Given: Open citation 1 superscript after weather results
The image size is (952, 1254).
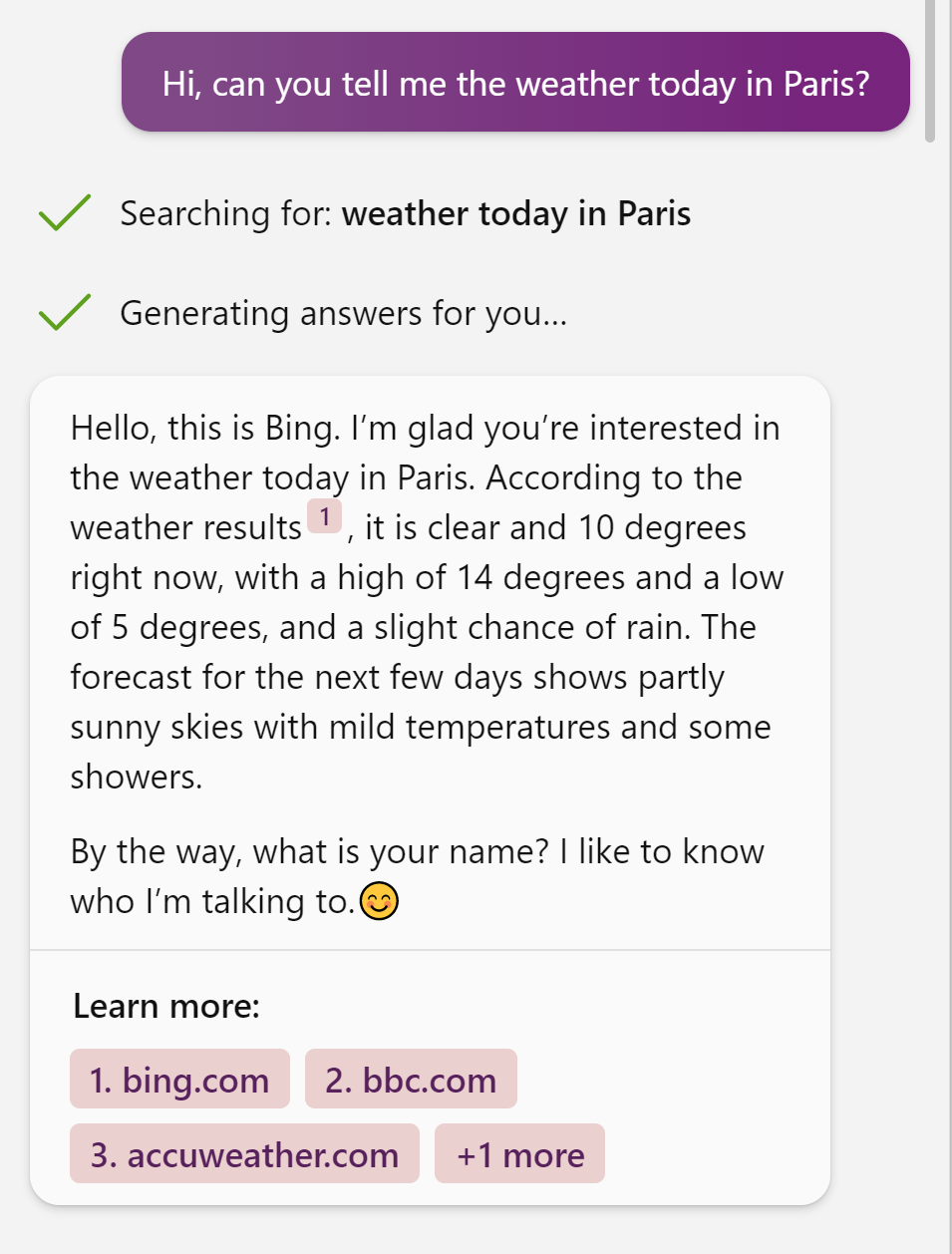Looking at the screenshot, I should [324, 516].
